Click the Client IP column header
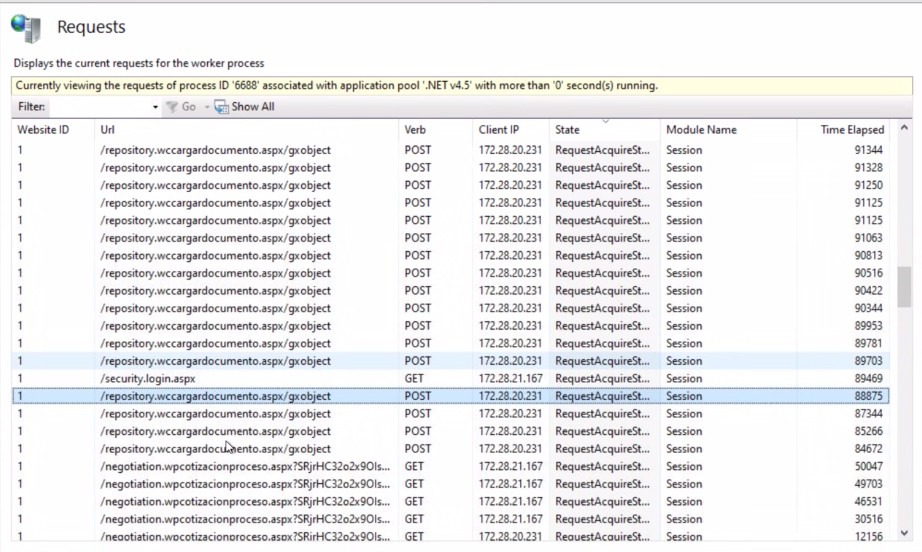922x552 pixels. 498,130
